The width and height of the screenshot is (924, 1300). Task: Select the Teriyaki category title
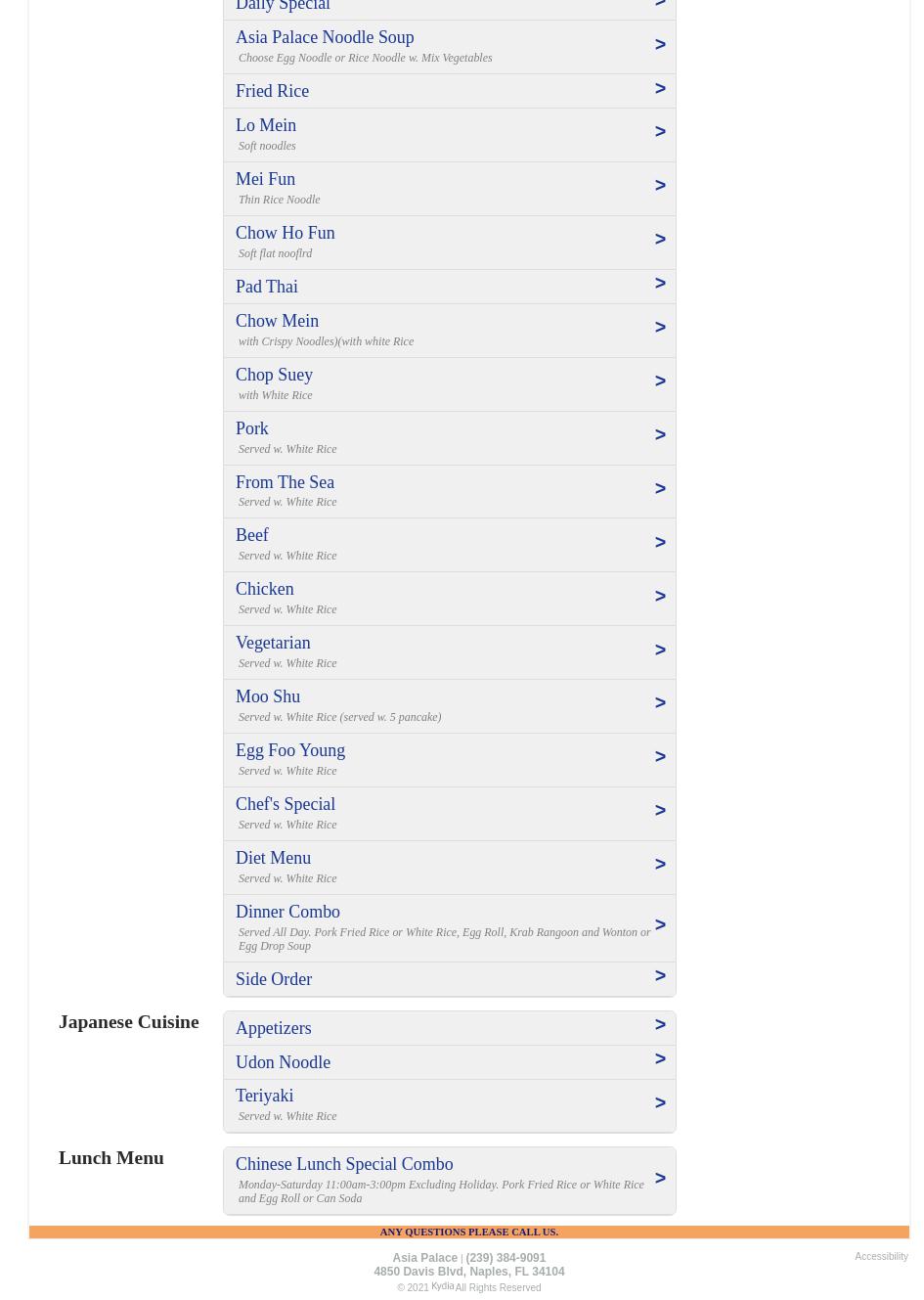coord(264,1096)
